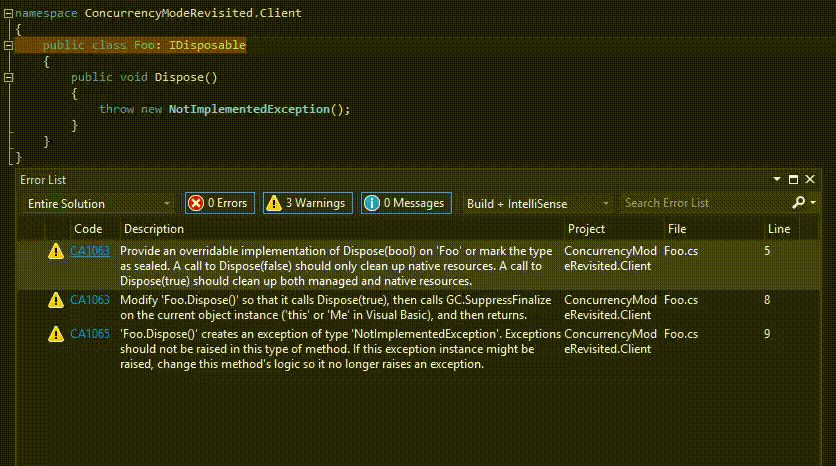Sort by the Code column header
836x466 pixels.
[88, 229]
